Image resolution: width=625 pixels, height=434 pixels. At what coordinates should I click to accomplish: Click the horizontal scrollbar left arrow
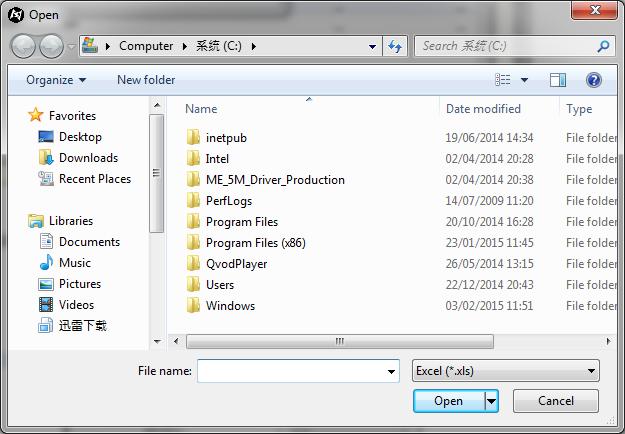click(x=176, y=342)
